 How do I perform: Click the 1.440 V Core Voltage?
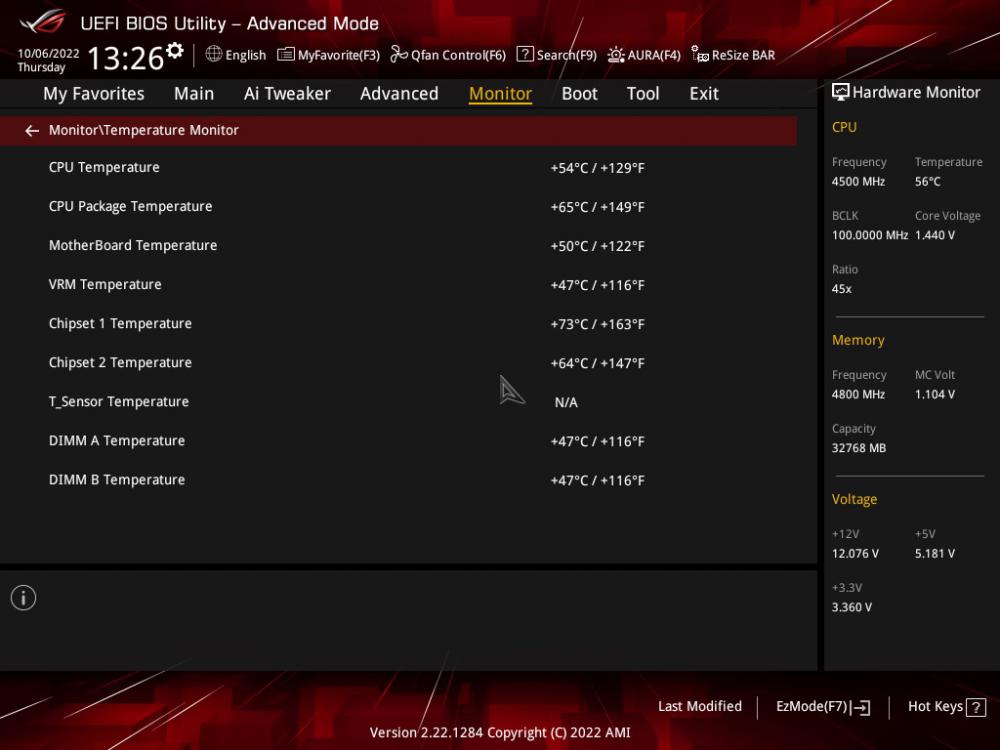pos(935,235)
